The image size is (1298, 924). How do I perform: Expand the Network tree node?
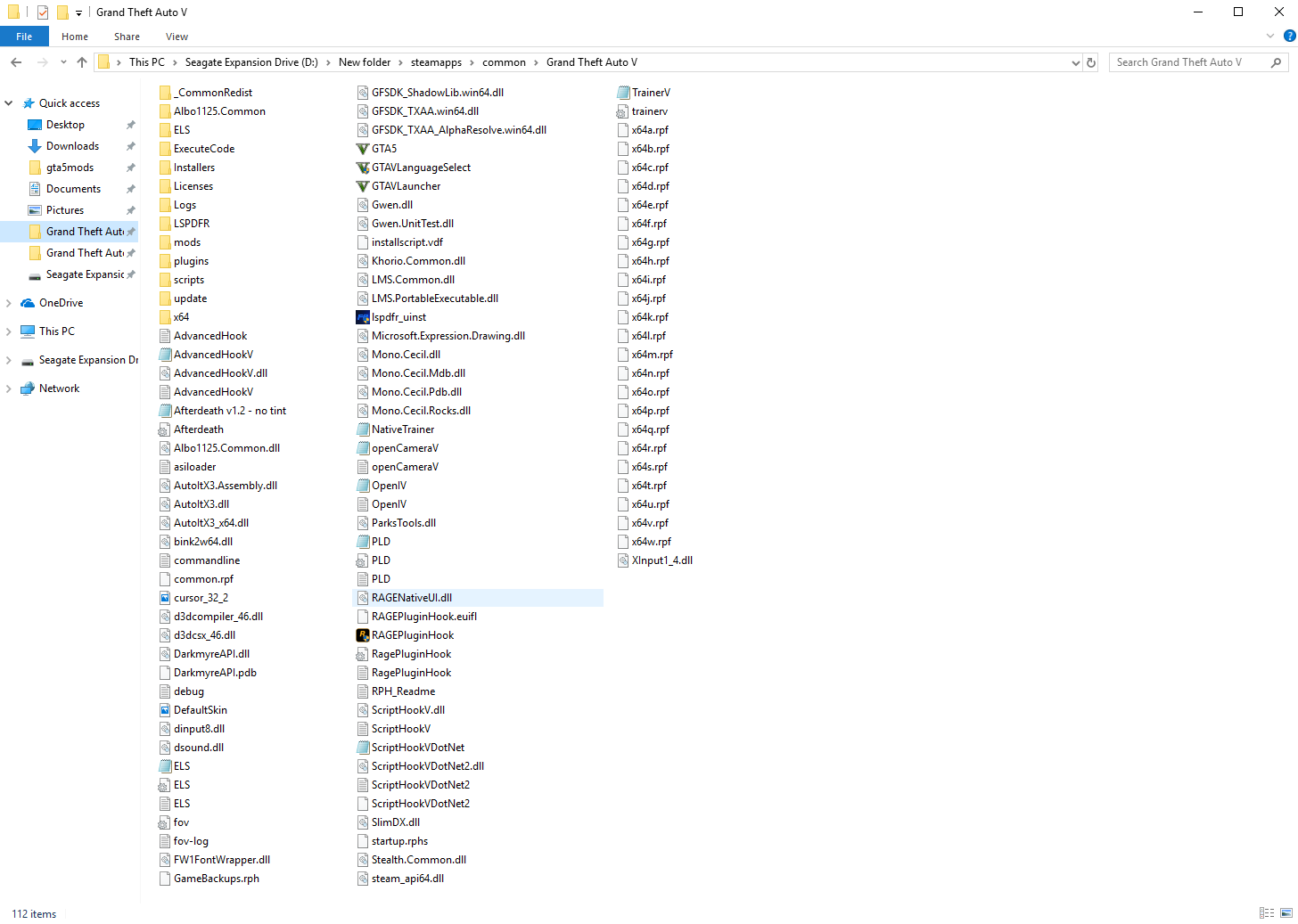[x=9, y=388]
